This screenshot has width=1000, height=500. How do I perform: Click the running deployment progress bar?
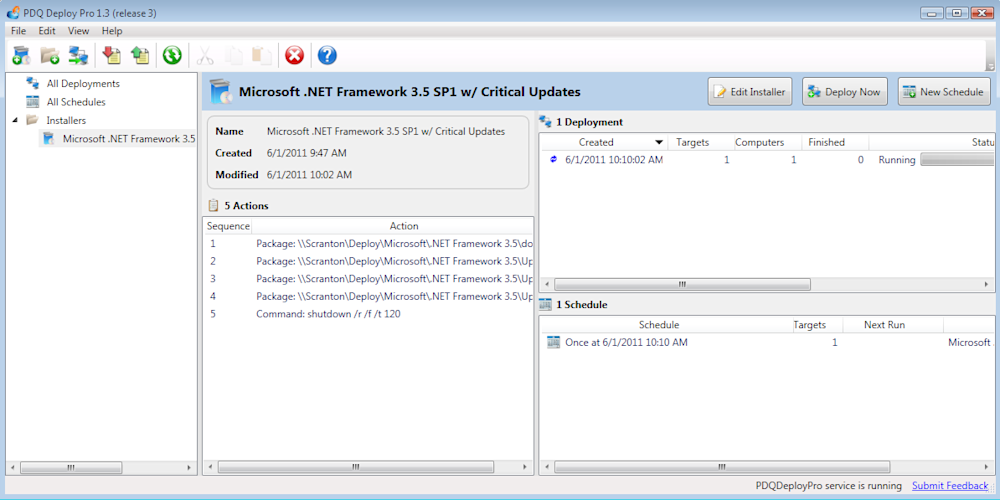(x=957, y=160)
